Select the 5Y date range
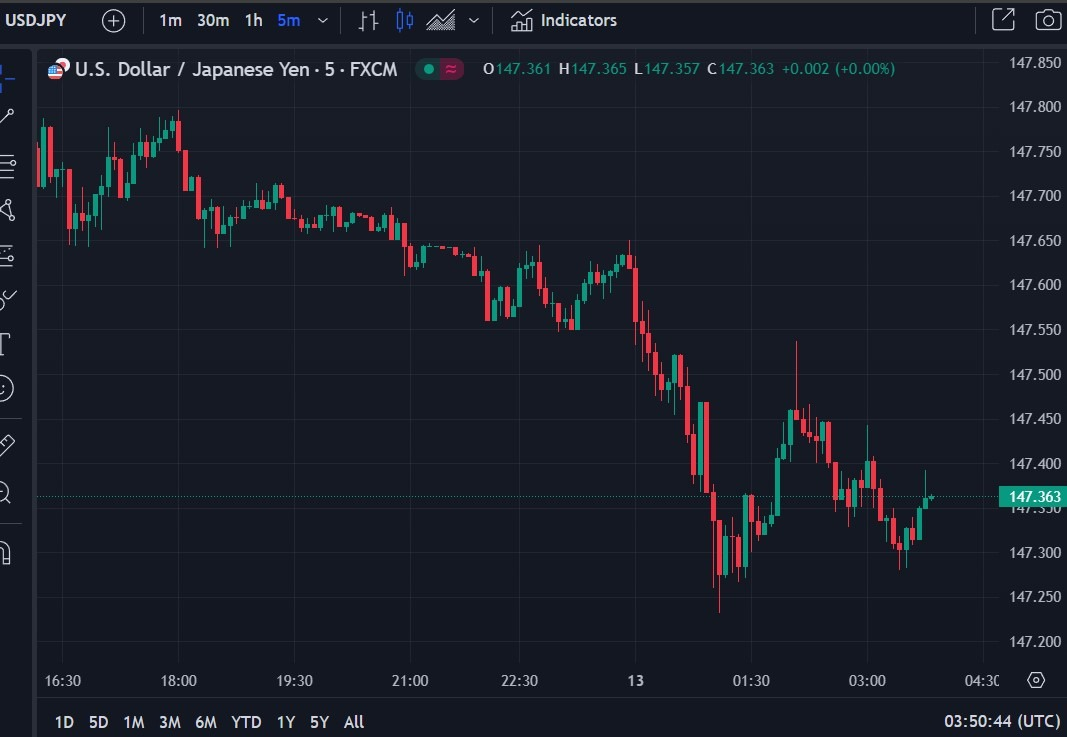This screenshot has width=1067, height=737. [x=319, y=722]
